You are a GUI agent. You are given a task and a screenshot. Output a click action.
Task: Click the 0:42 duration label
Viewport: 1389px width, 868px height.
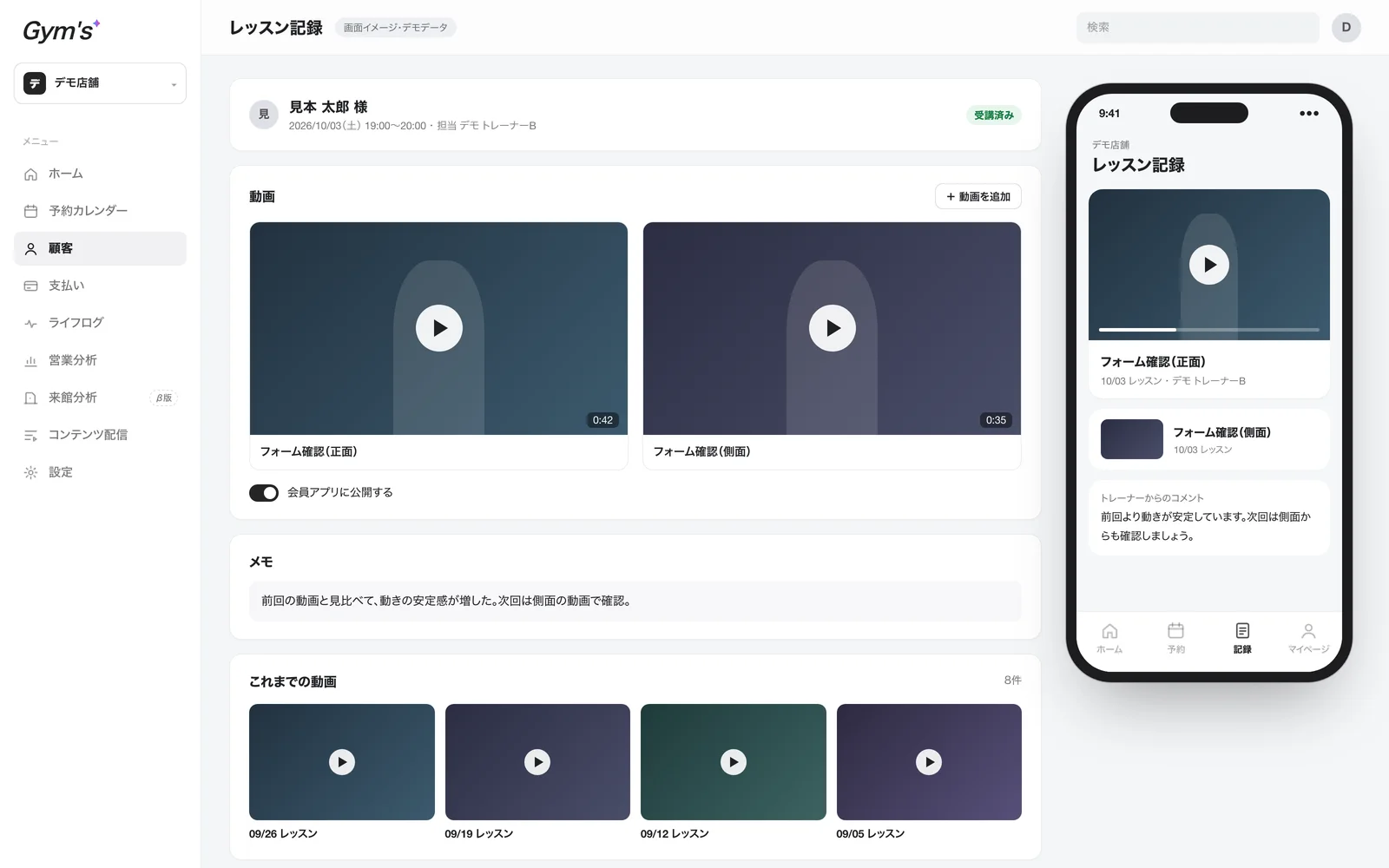602,420
